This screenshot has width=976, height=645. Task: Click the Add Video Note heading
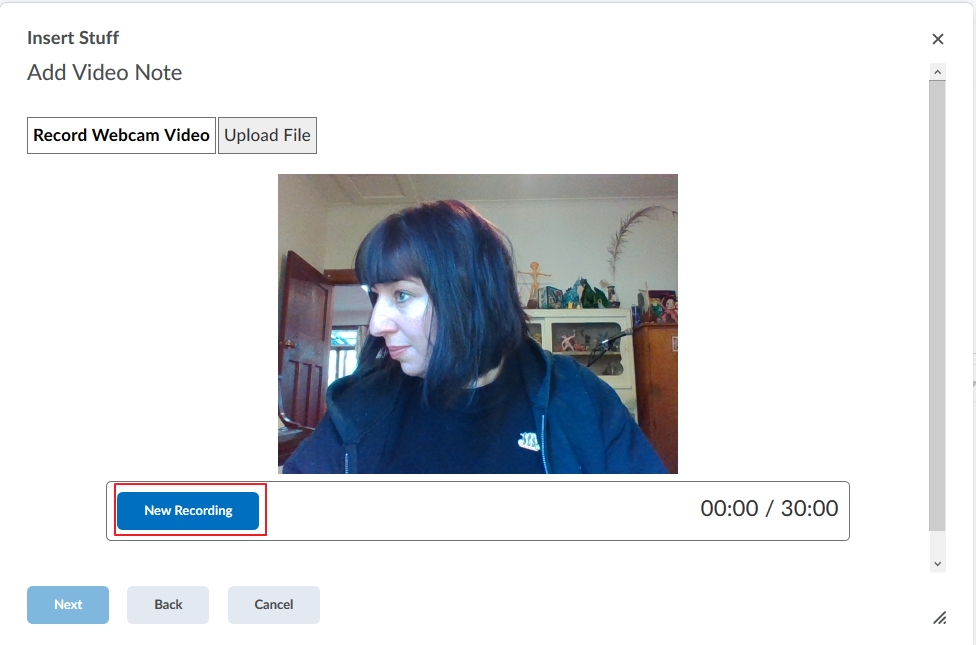tap(105, 73)
